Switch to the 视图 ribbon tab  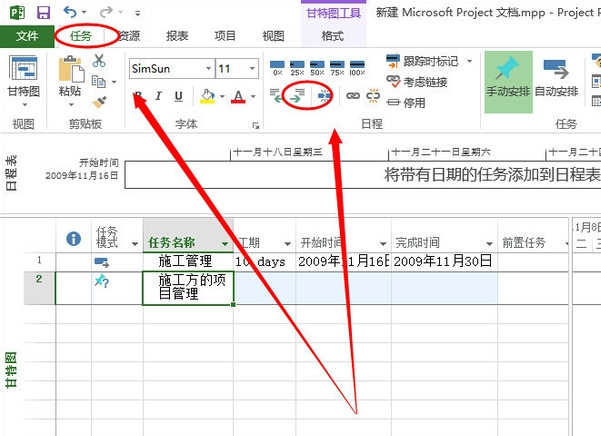click(x=273, y=36)
